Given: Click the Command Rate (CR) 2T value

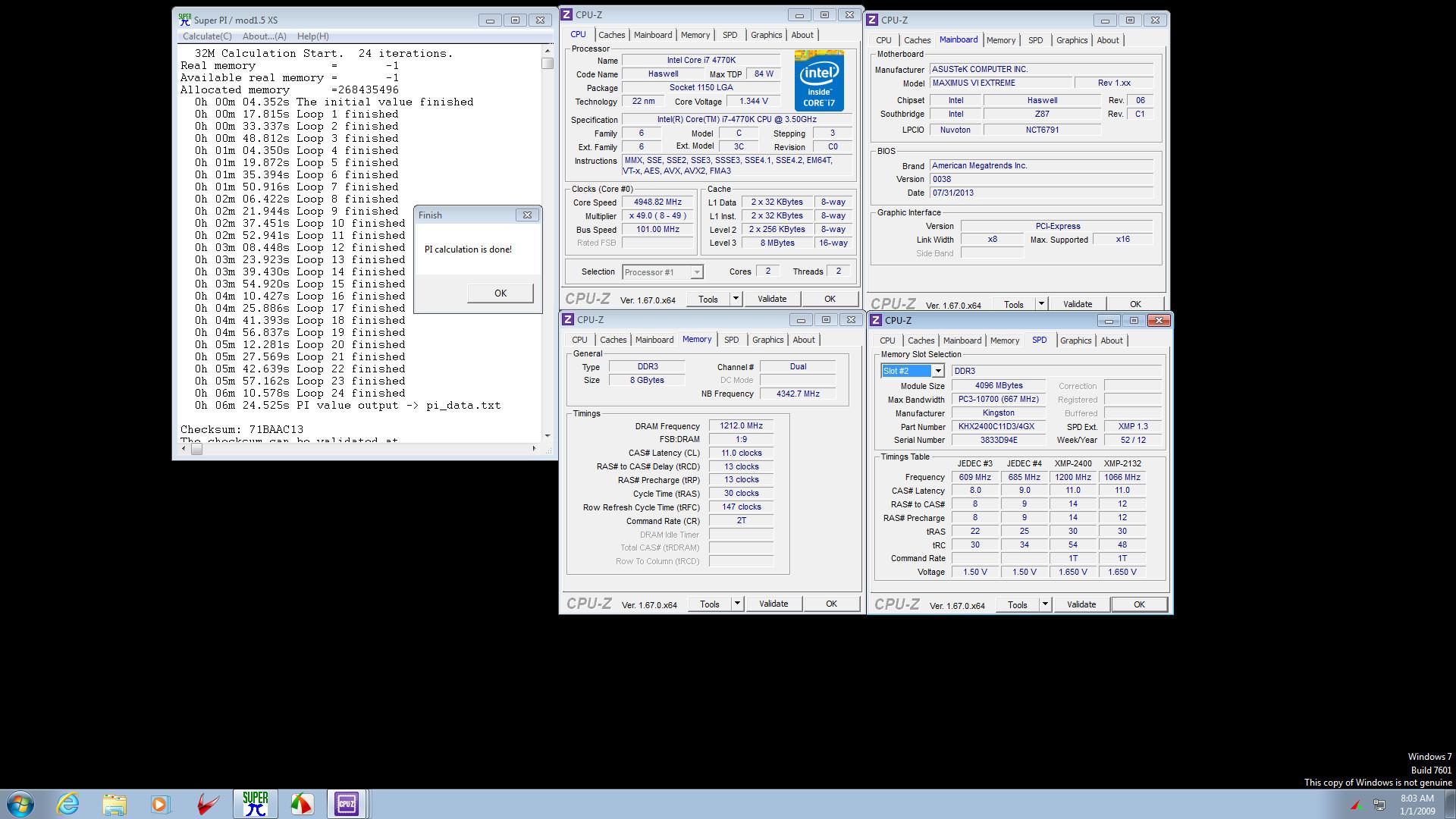Looking at the screenshot, I should 741,521.
